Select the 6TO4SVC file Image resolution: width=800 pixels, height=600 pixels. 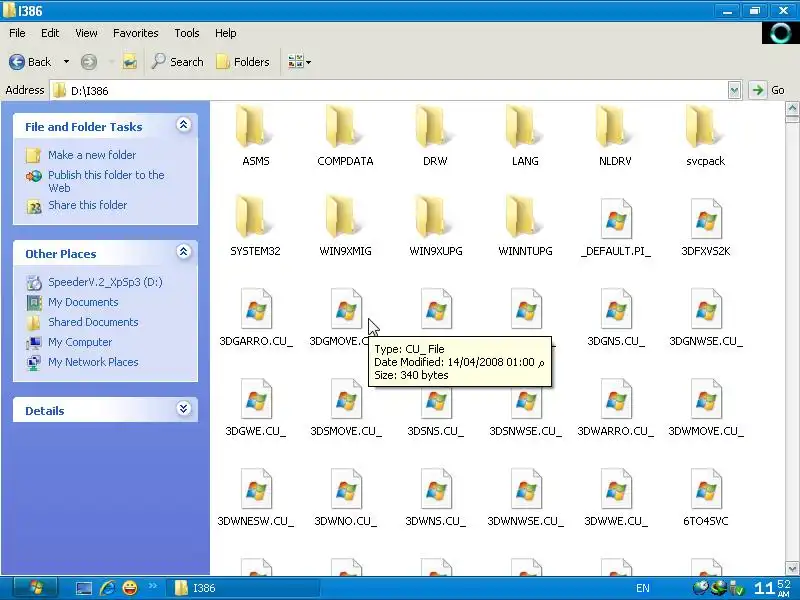pos(706,497)
